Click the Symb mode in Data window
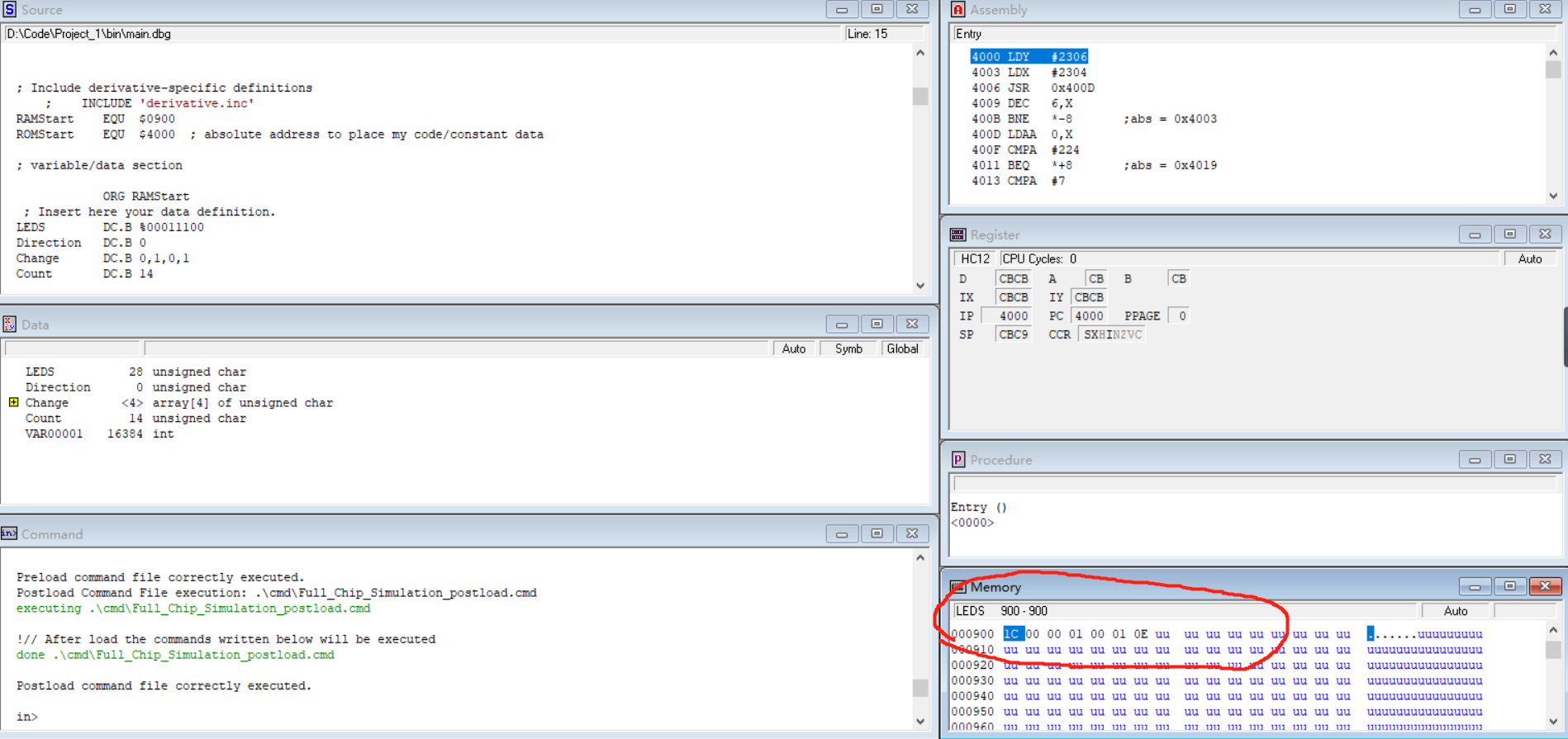This screenshot has width=1568, height=739. (848, 348)
